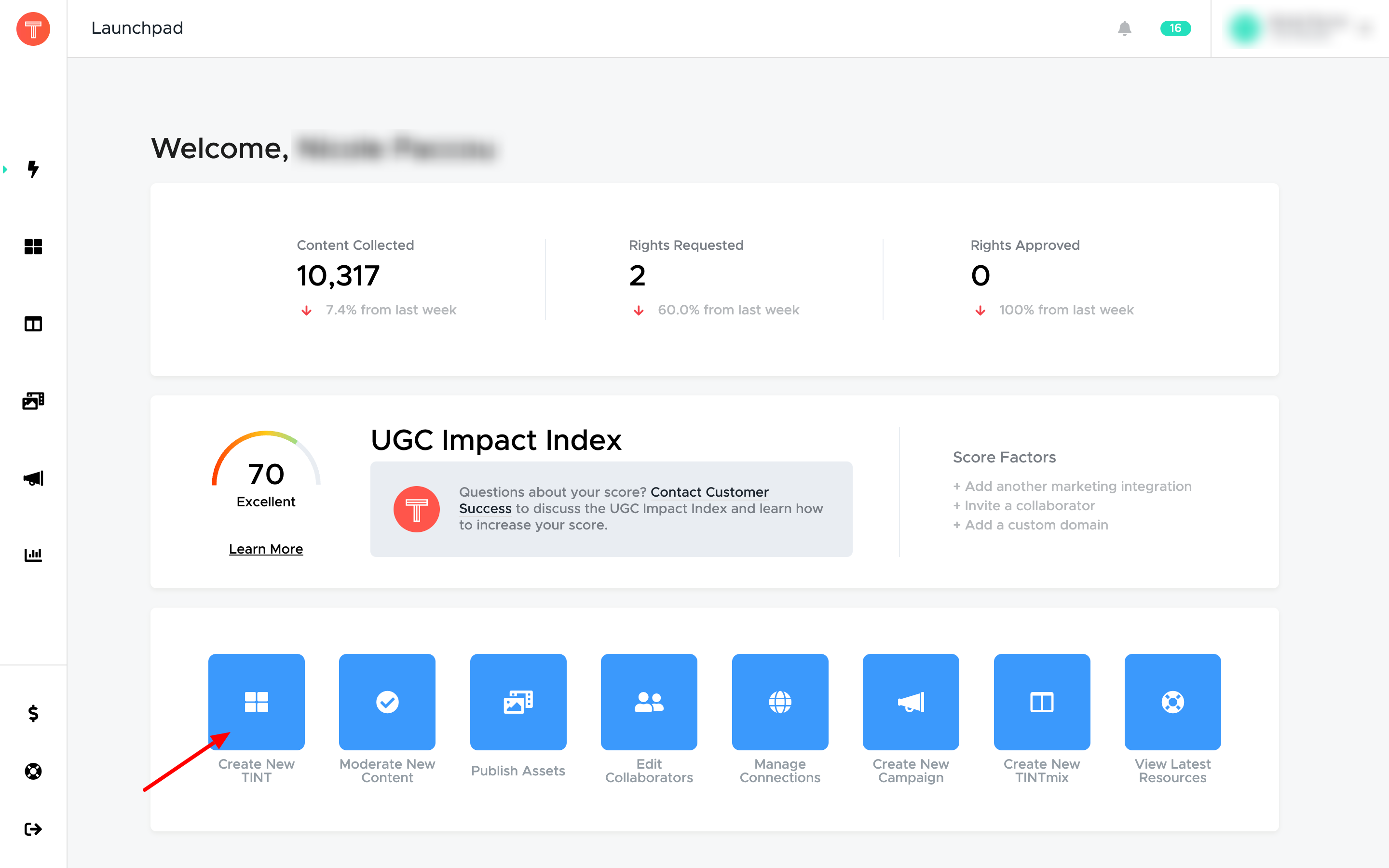
Task: Click the 100% from last week text
Action: [x=1066, y=310]
